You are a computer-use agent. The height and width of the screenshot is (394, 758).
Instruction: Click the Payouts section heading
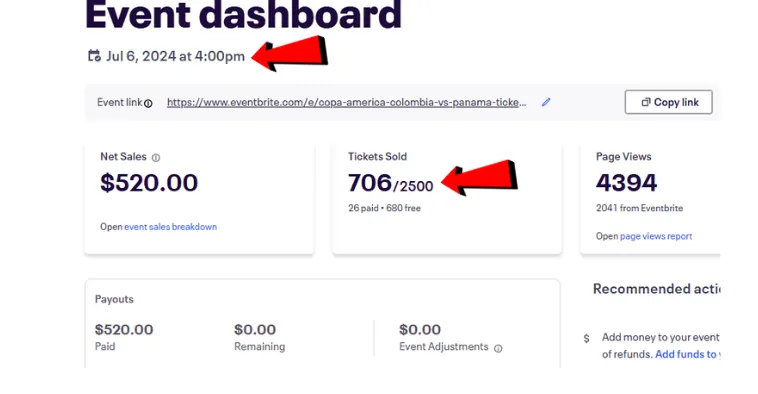pos(114,299)
